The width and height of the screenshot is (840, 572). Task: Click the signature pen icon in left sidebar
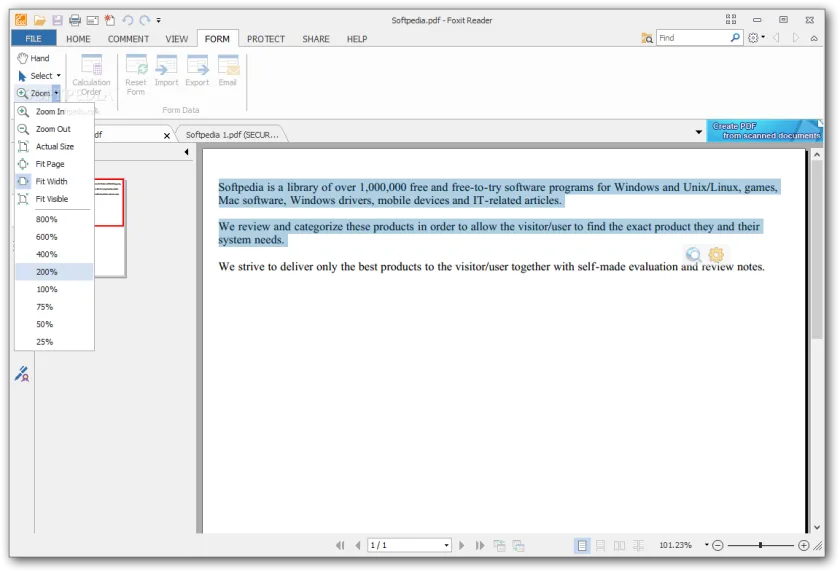click(x=22, y=373)
